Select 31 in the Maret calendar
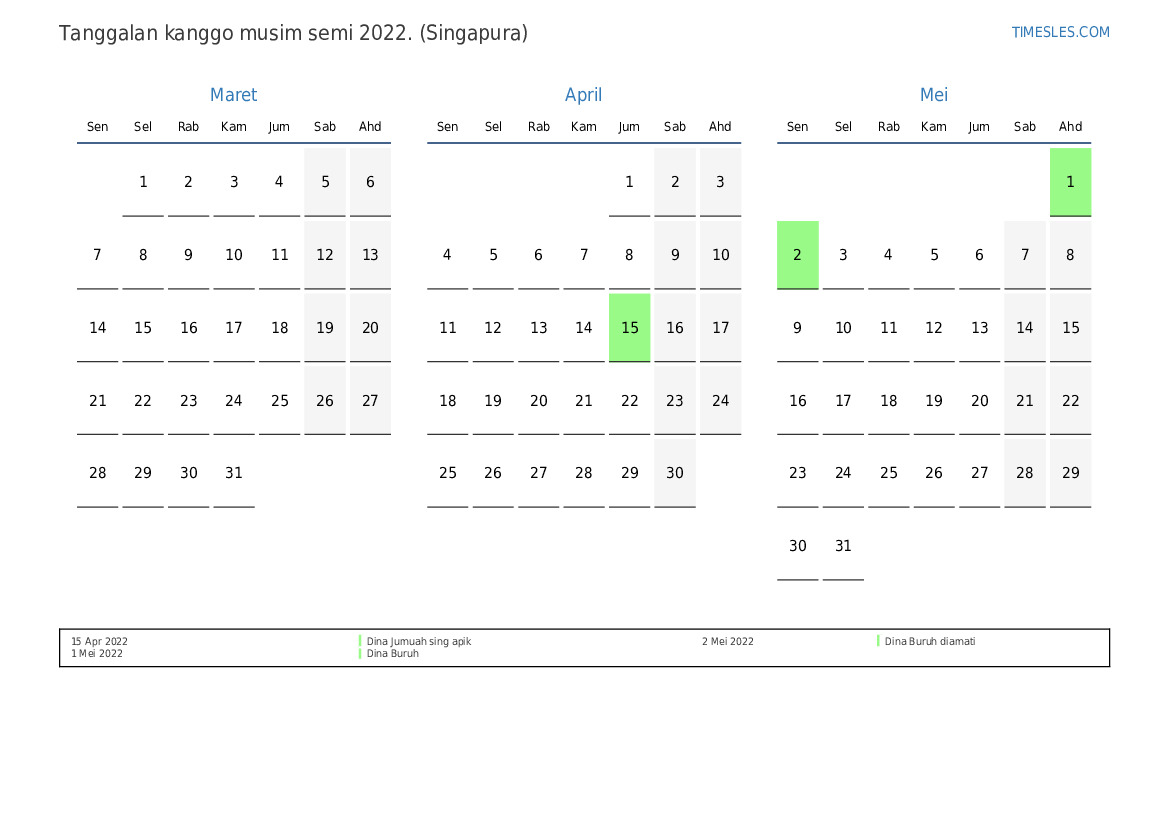Viewport: 1169px width, 827px height. [234, 473]
